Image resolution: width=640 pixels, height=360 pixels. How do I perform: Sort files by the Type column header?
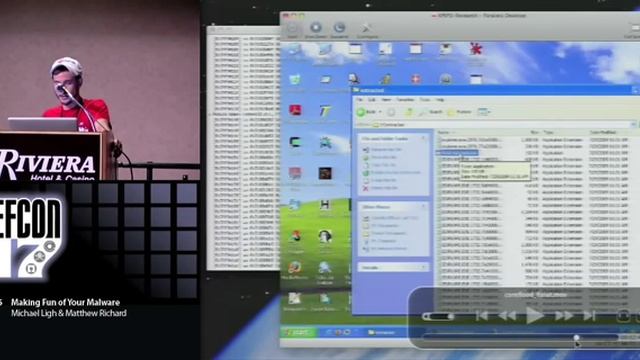coord(548,133)
